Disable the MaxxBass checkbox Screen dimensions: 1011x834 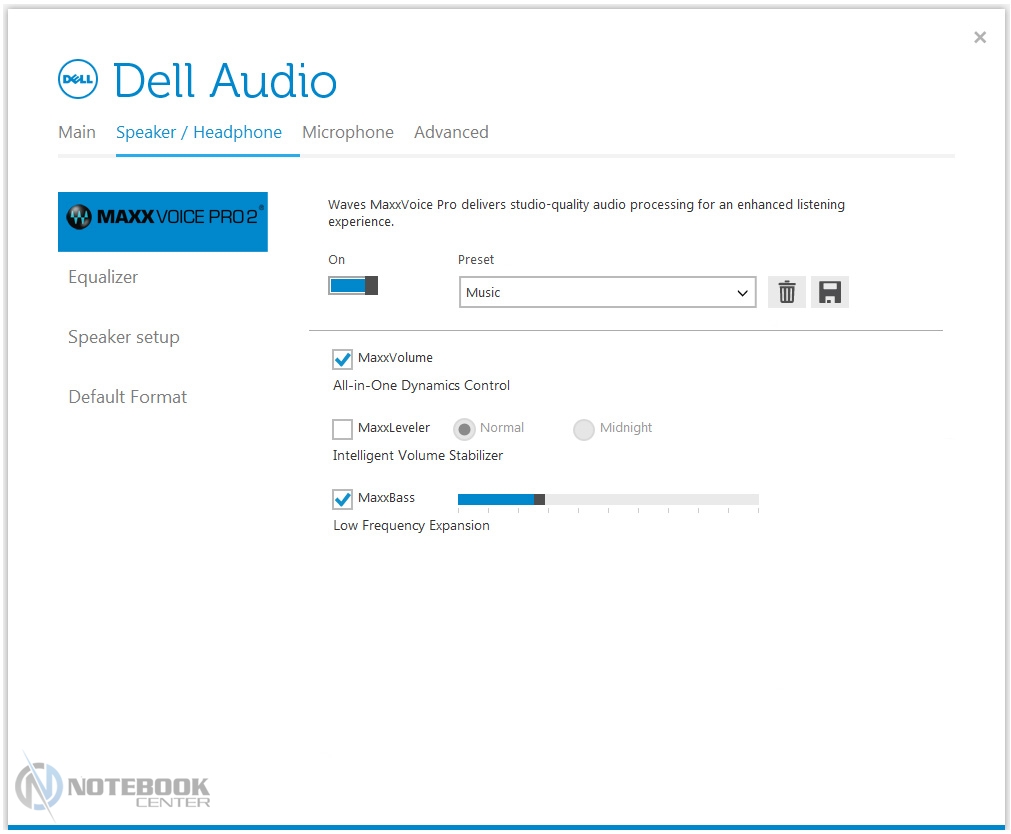pos(343,499)
